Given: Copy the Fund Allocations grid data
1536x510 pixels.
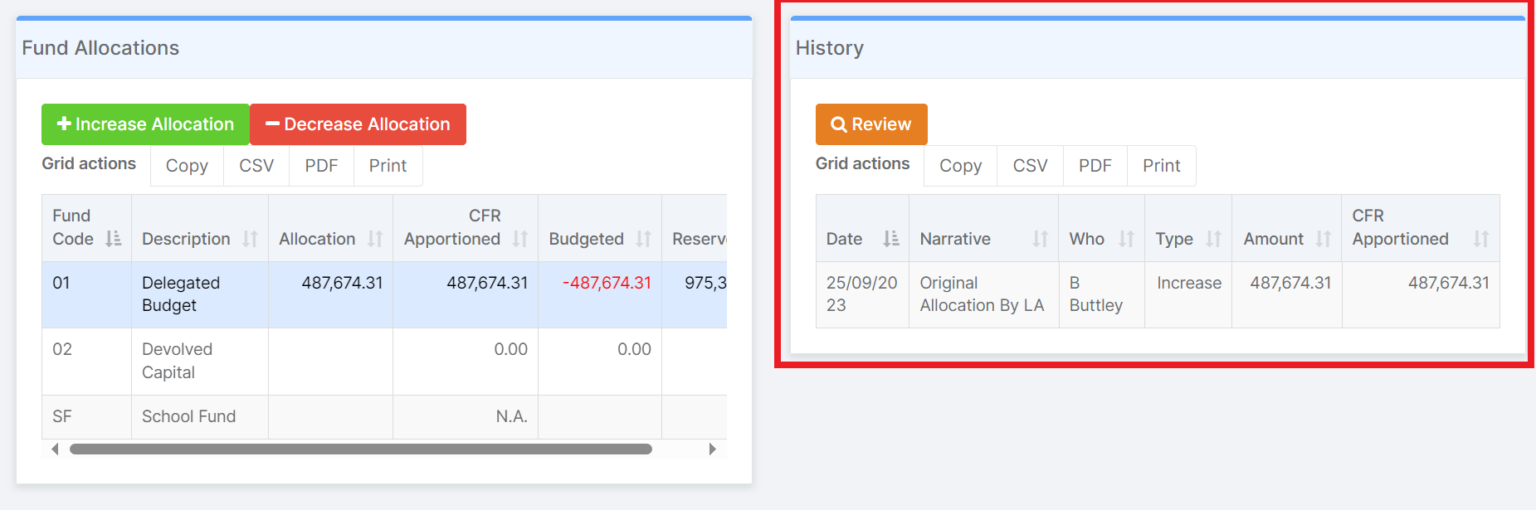Looking at the screenshot, I should pyautogui.click(x=187, y=166).
